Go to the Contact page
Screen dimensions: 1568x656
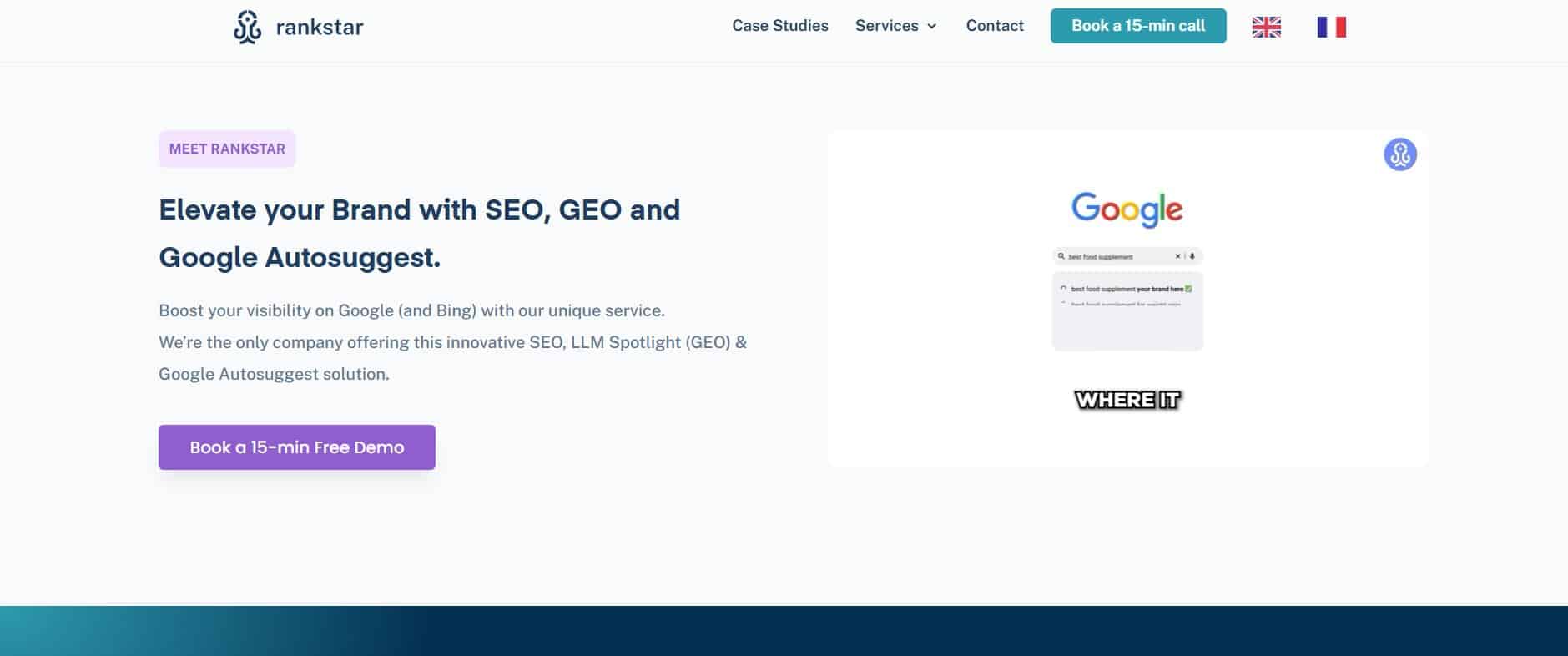pyautogui.click(x=995, y=26)
